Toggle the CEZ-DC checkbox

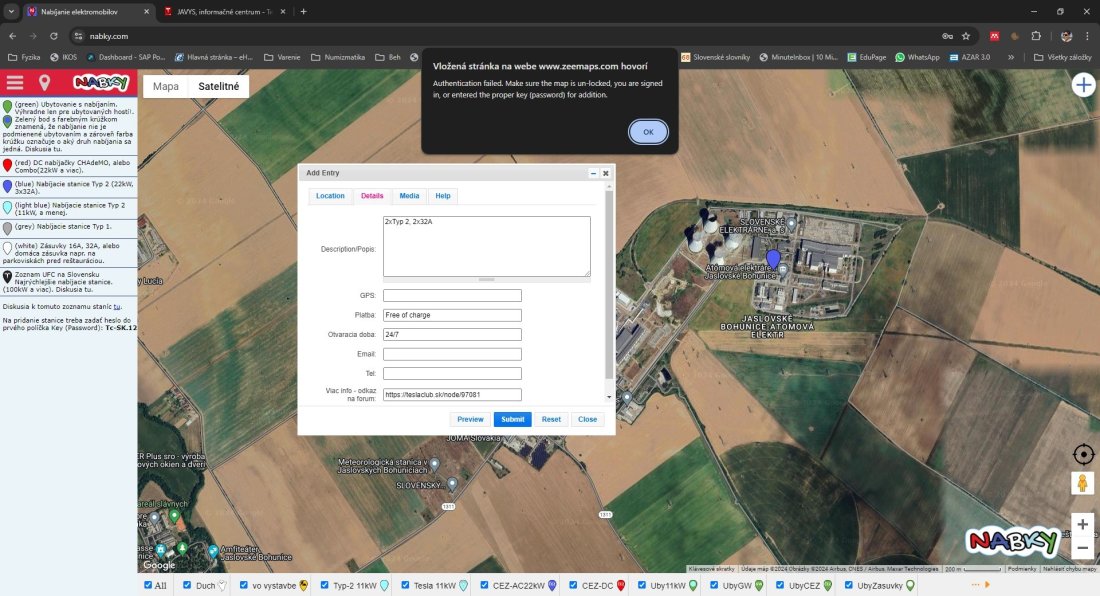[573, 585]
